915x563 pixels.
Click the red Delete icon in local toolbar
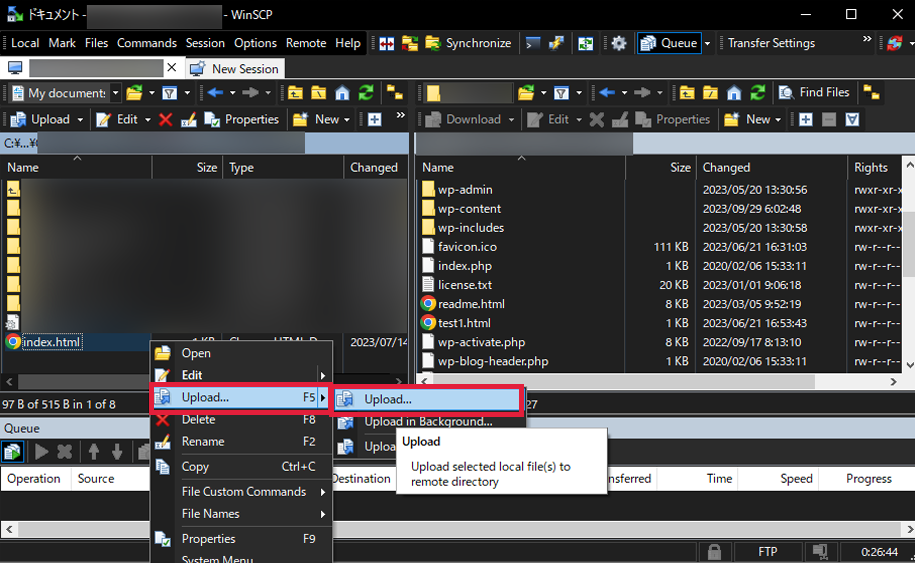pyautogui.click(x=166, y=120)
